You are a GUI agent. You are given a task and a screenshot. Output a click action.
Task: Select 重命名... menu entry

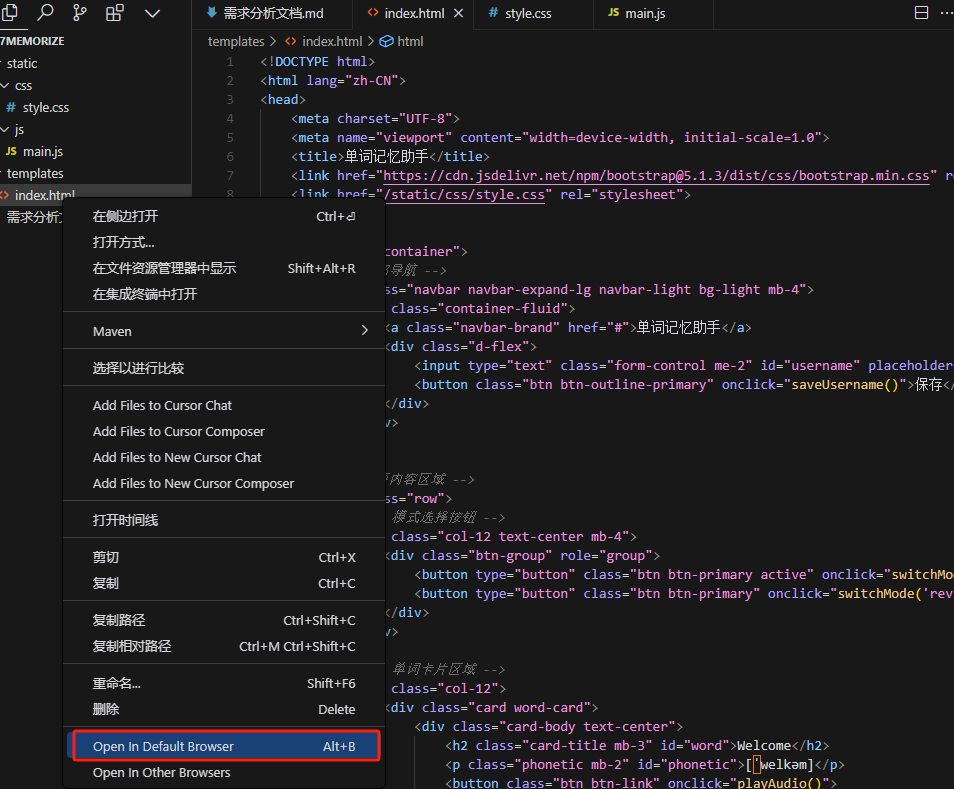(224, 684)
